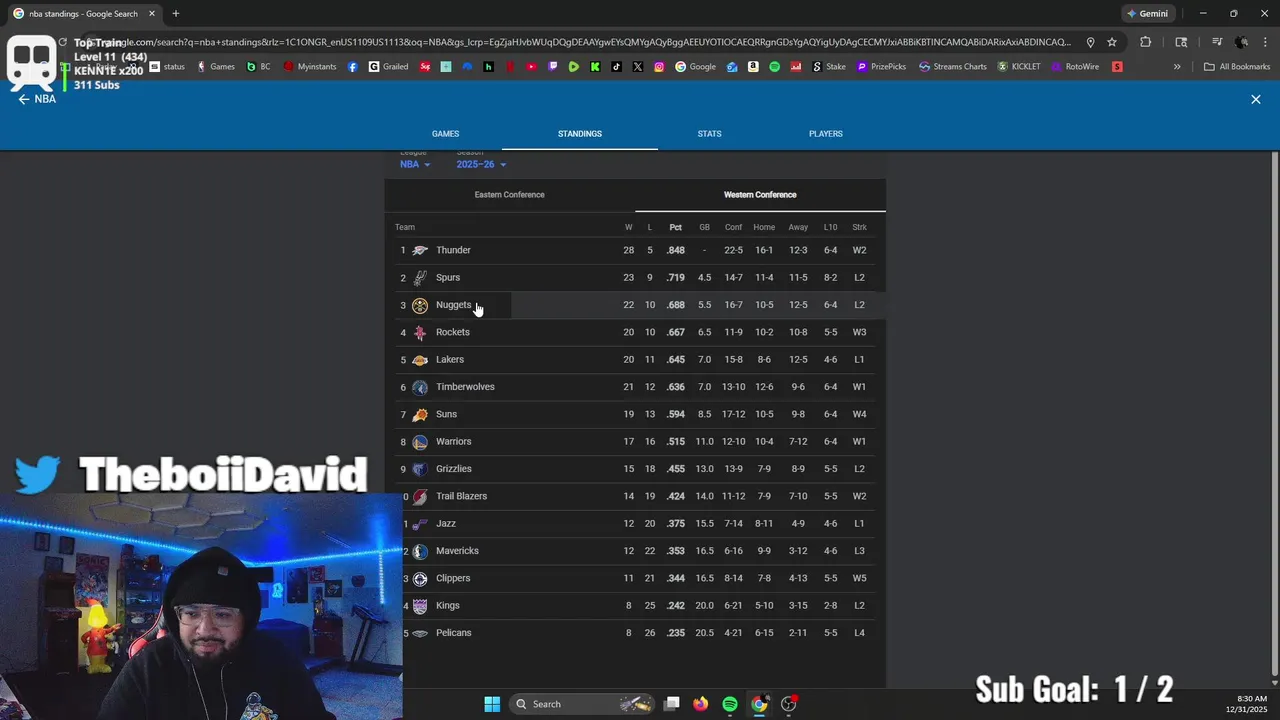Open Spotify from the taskbar
The image size is (1280, 720).
[730, 704]
